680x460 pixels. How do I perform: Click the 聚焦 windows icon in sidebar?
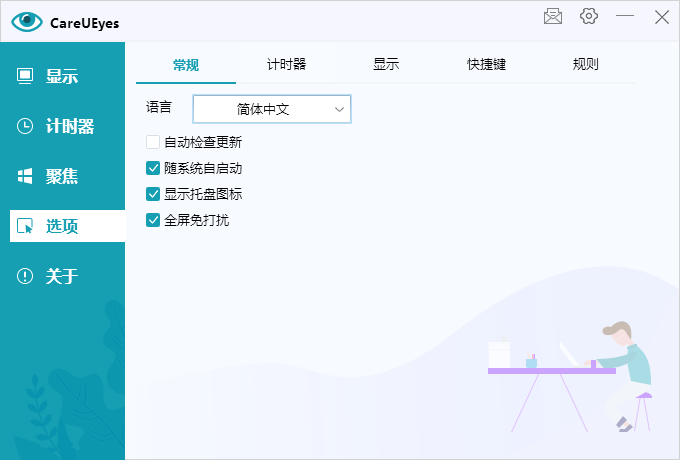coord(25,176)
